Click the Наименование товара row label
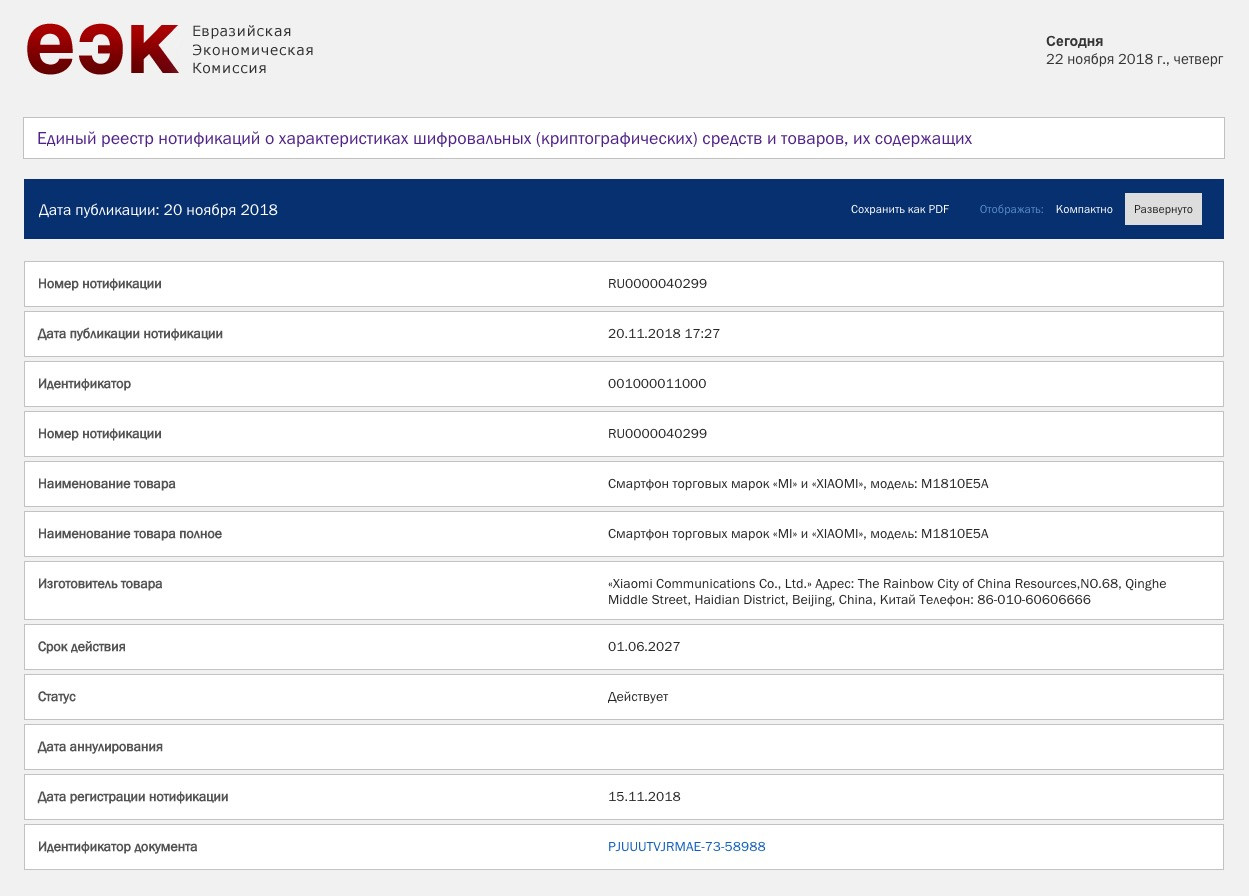Screen dimensions: 1249x896 click(x=107, y=484)
